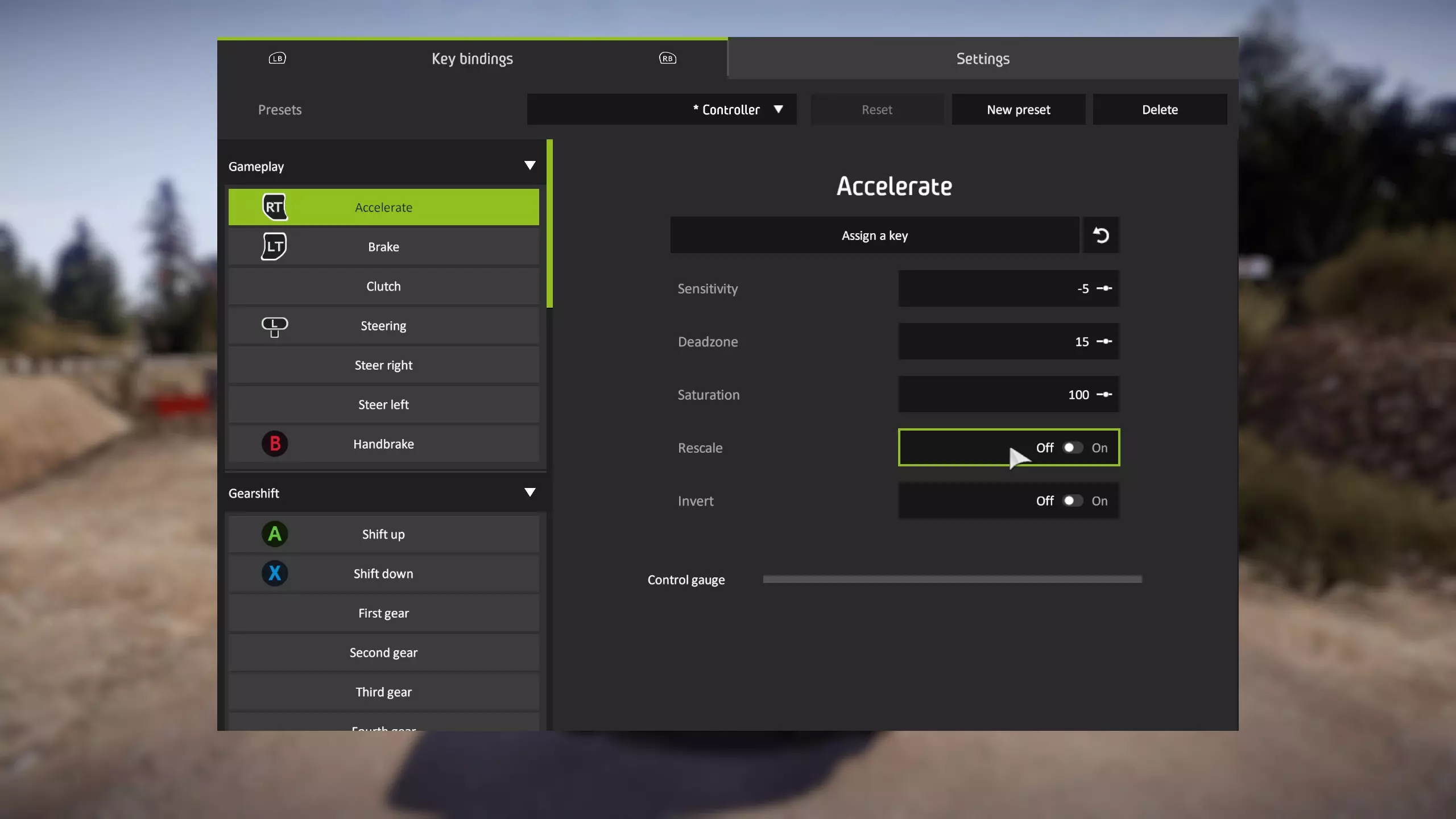Collapse the Gearshift section
The width and height of the screenshot is (1456, 819).
coord(530,493)
